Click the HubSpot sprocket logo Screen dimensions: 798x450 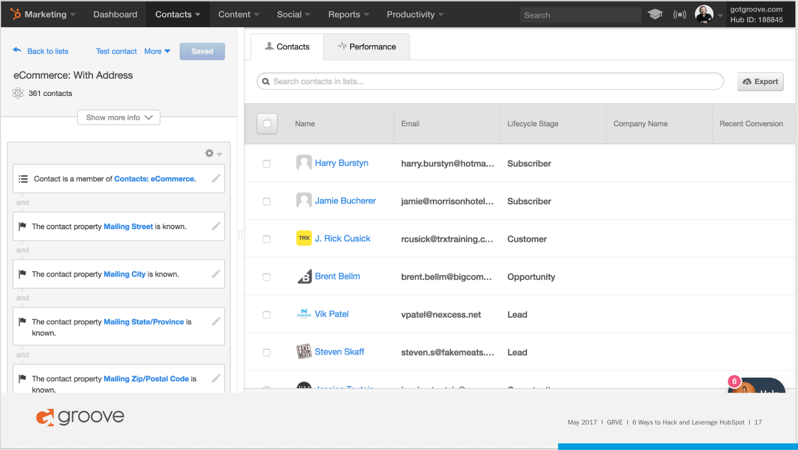(15, 14)
